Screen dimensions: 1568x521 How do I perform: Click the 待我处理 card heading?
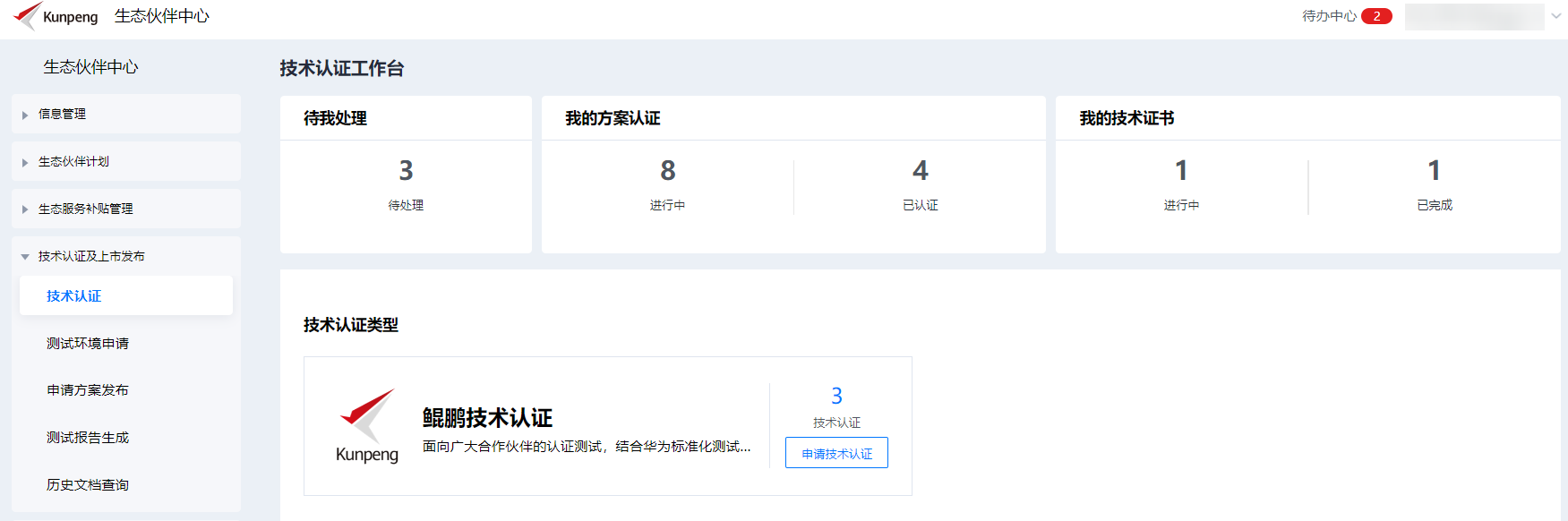335,118
